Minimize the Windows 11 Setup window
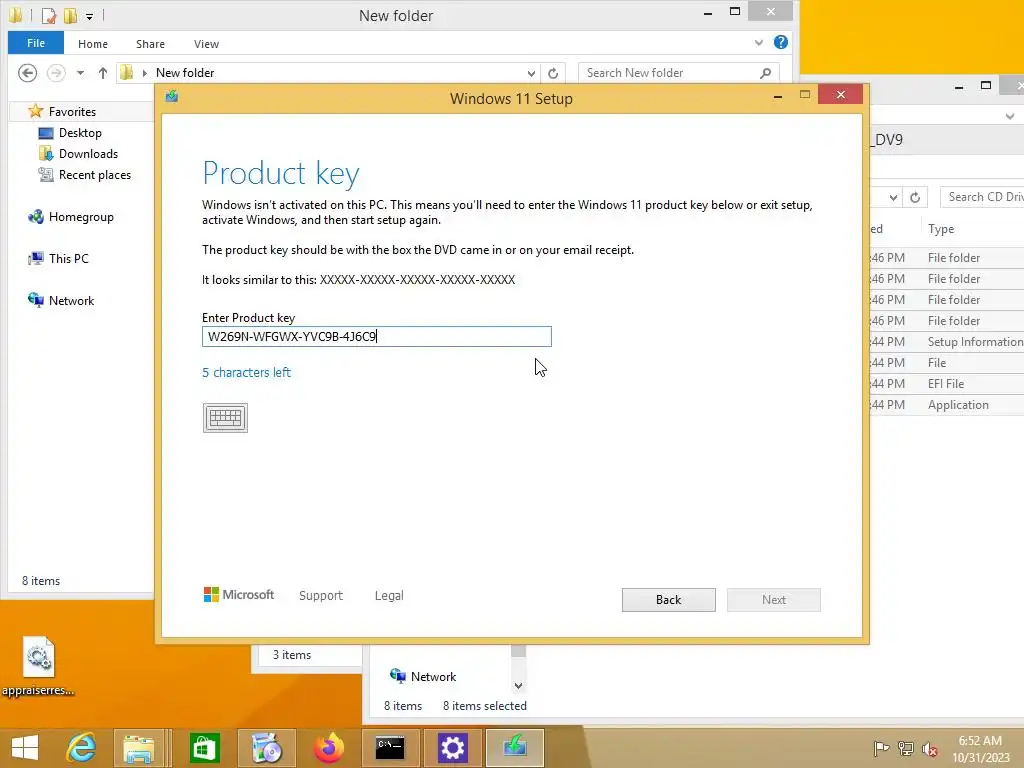The width and height of the screenshot is (1024, 768). pos(777,96)
